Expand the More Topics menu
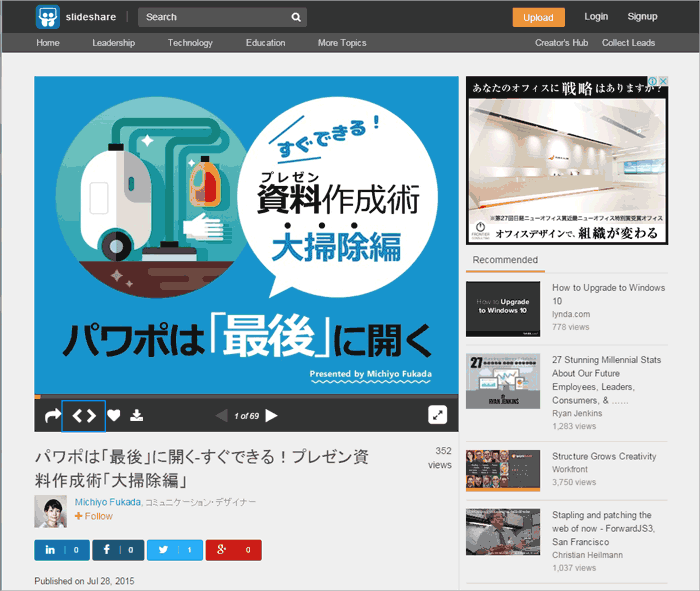700x591 pixels. pyautogui.click(x=342, y=43)
